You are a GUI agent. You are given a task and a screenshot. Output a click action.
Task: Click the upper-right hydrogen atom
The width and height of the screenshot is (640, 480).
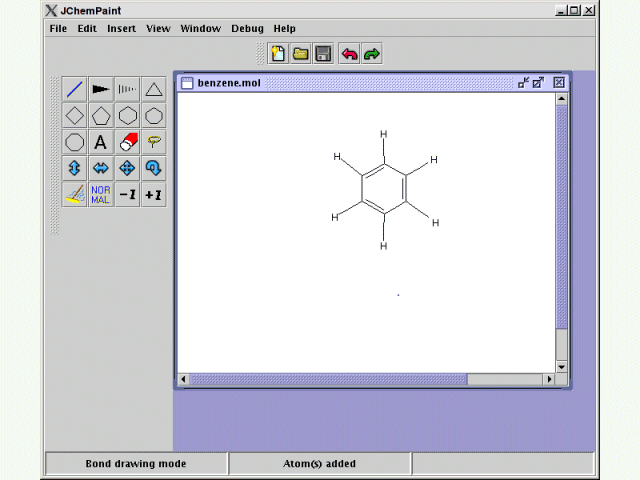click(x=434, y=160)
